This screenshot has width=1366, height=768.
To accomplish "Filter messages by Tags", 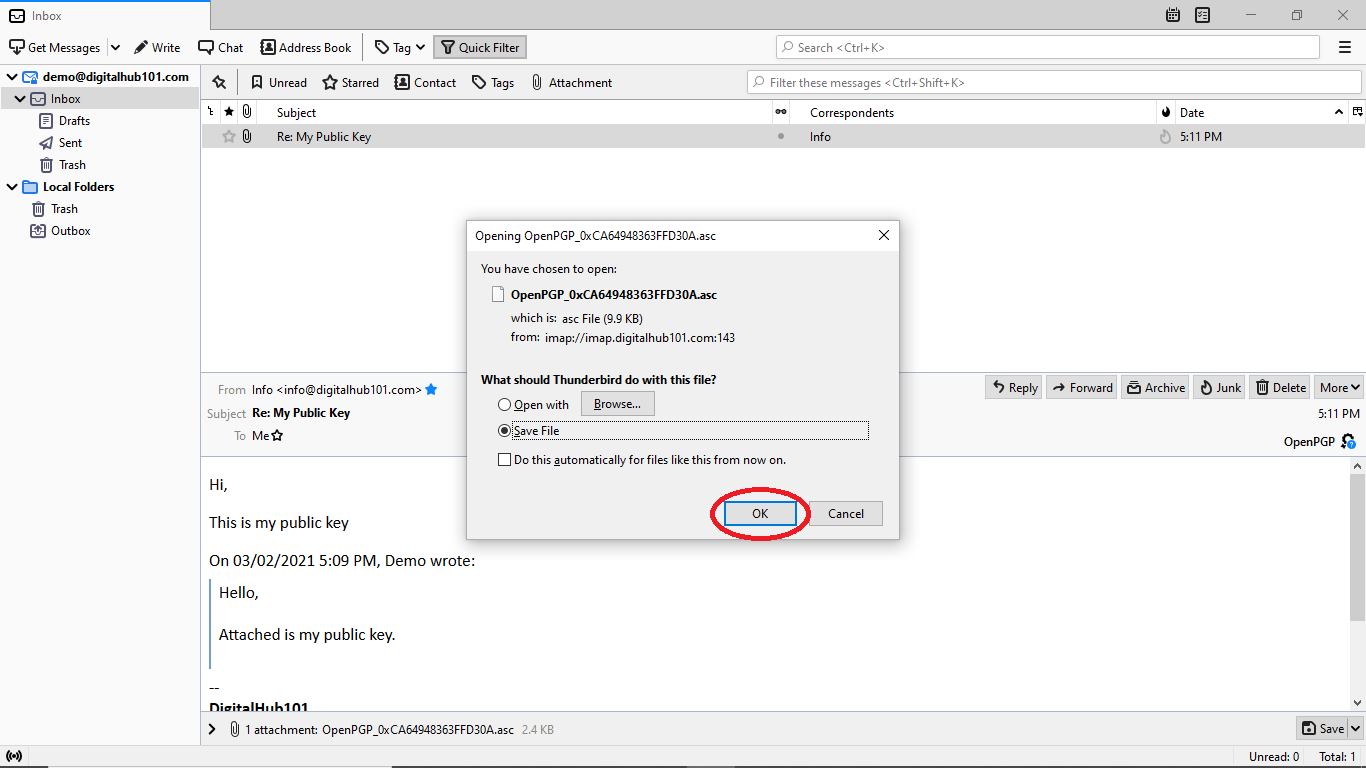I will [493, 83].
